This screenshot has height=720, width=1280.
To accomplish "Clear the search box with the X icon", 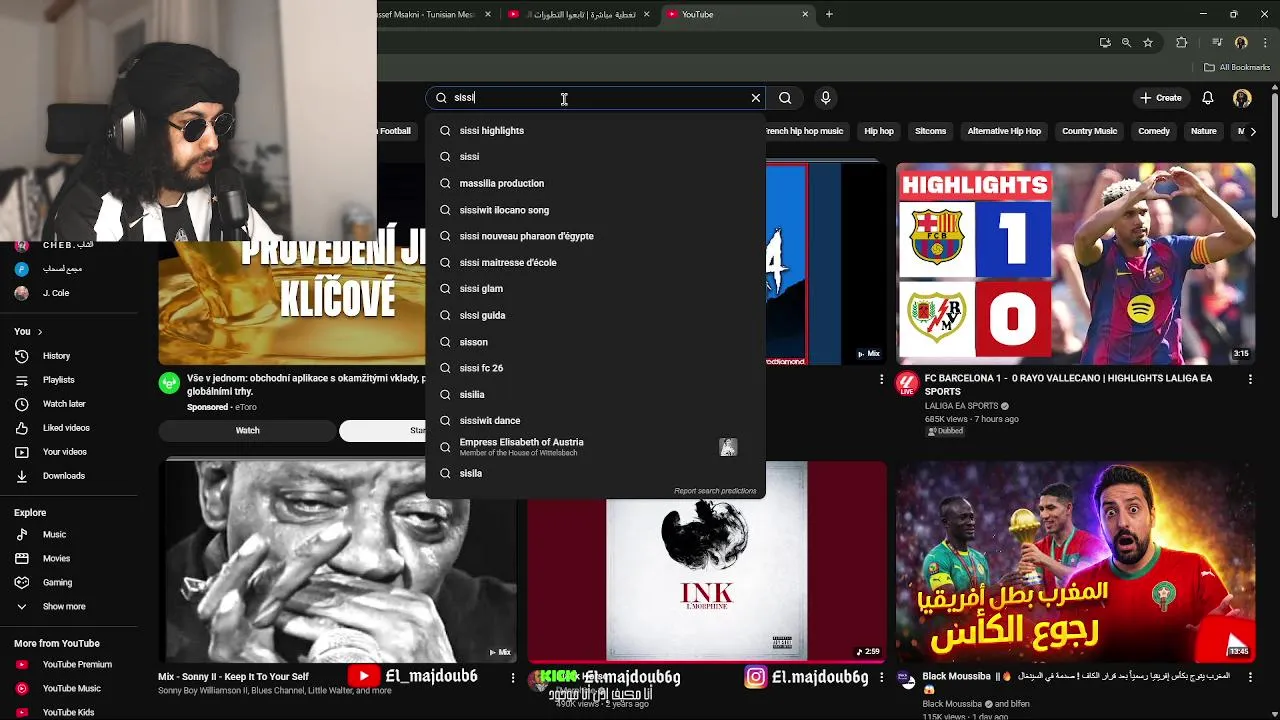I will (756, 98).
